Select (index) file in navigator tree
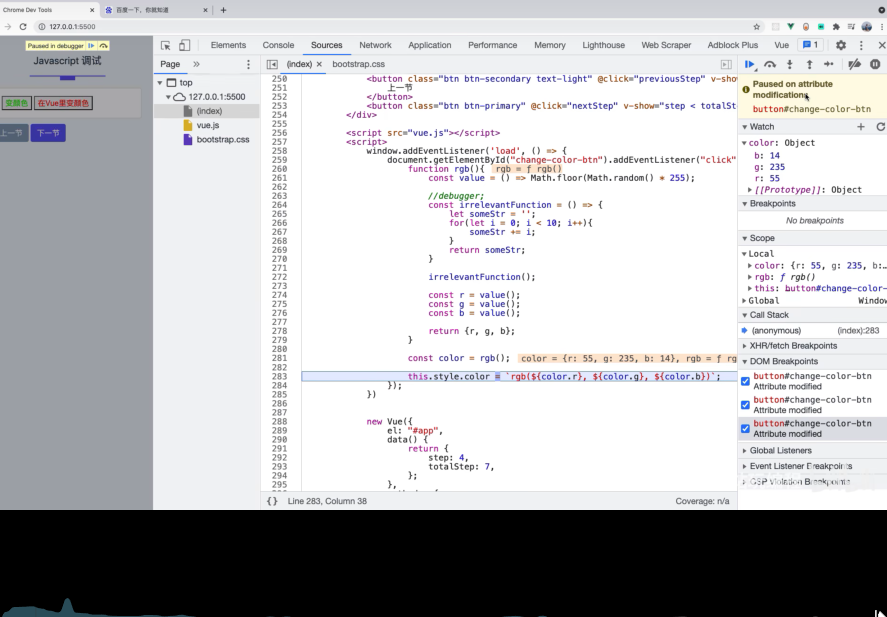 (209, 111)
